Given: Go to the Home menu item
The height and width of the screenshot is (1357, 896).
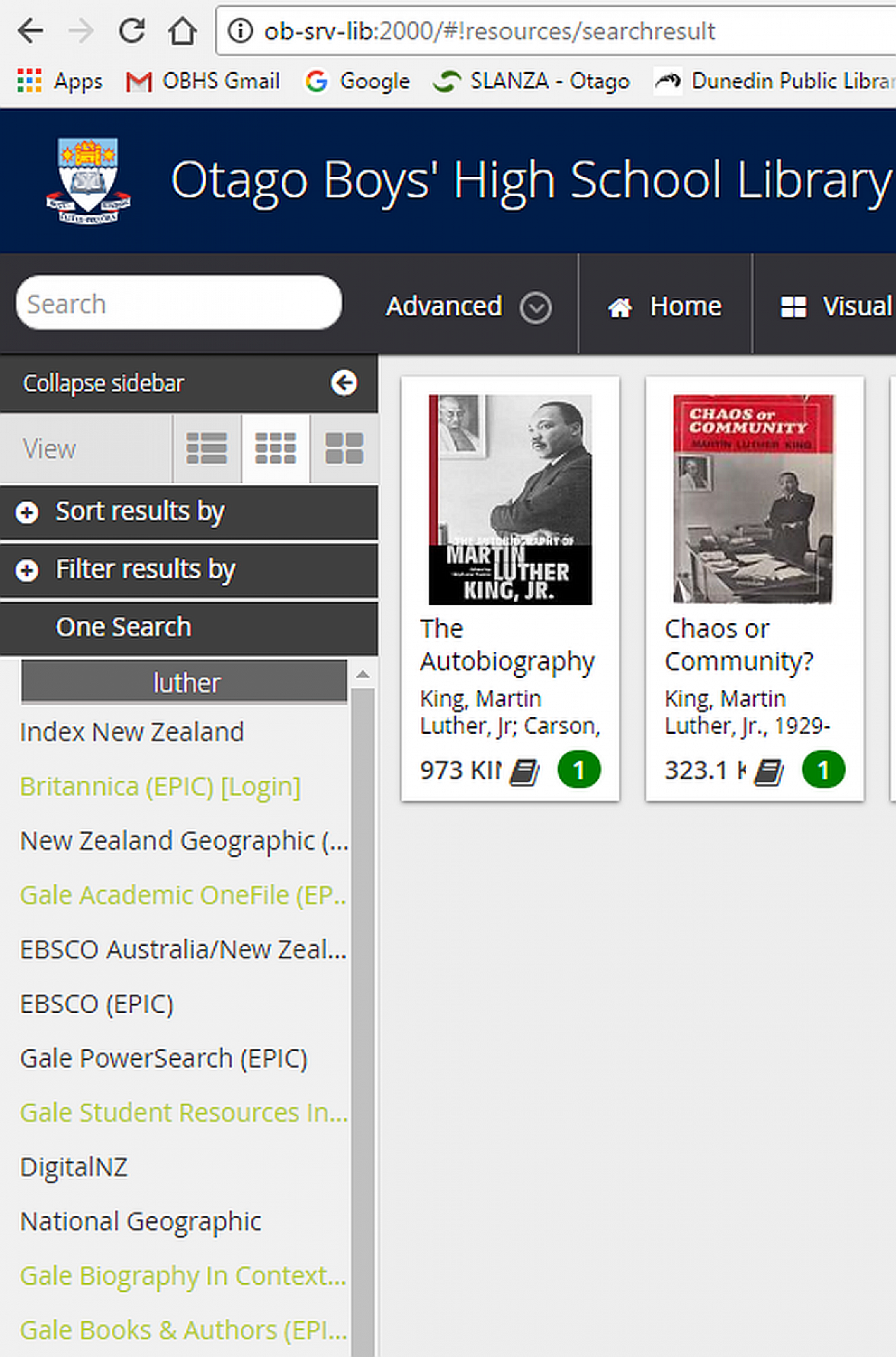Looking at the screenshot, I should [665, 307].
